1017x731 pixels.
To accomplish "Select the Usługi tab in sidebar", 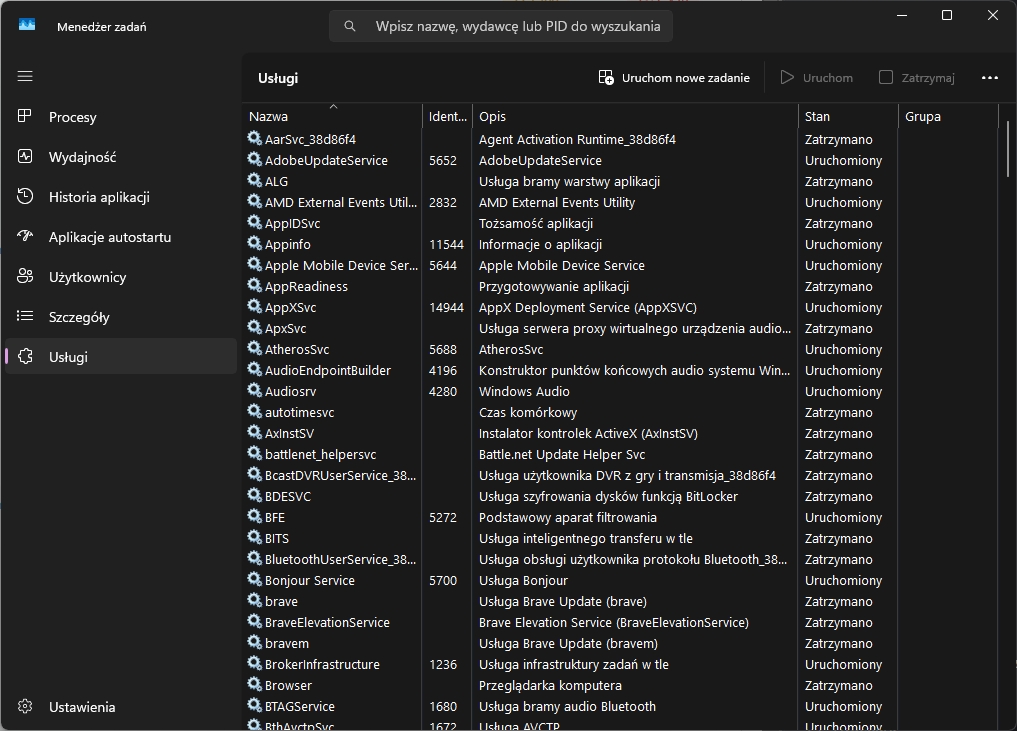I will pos(68,357).
